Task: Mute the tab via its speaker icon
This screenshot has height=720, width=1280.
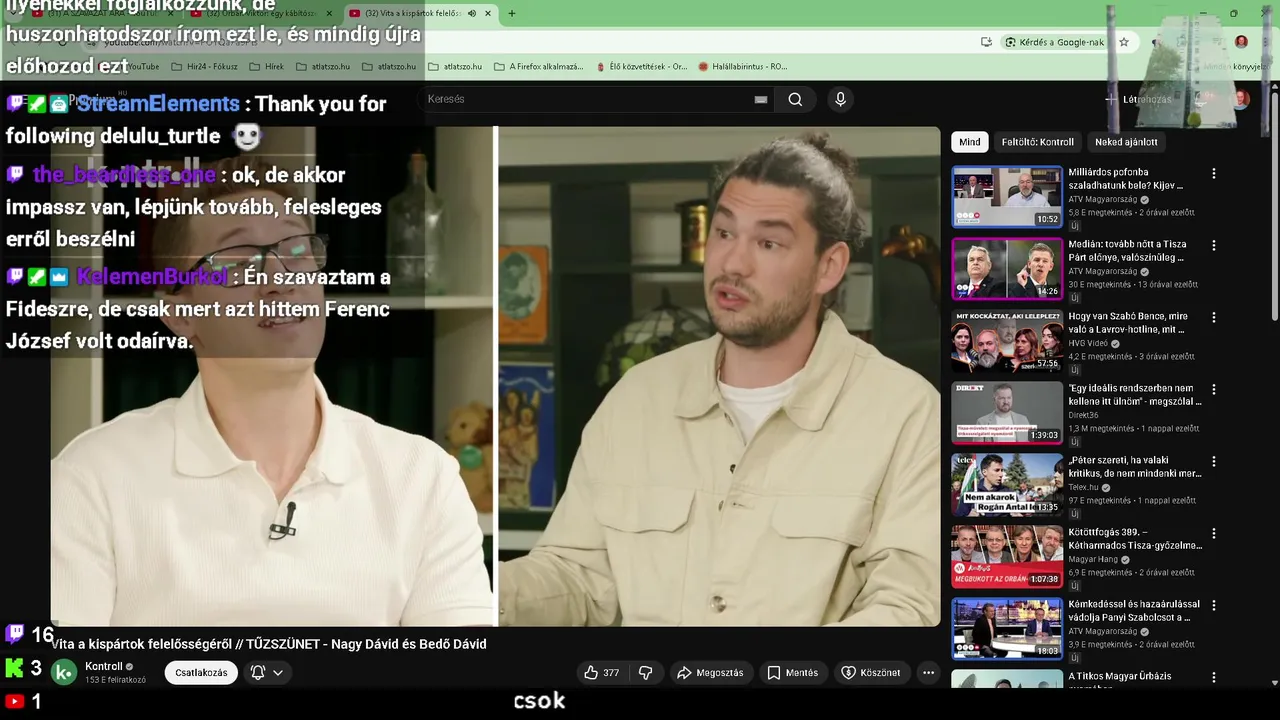Action: pyautogui.click(x=472, y=13)
